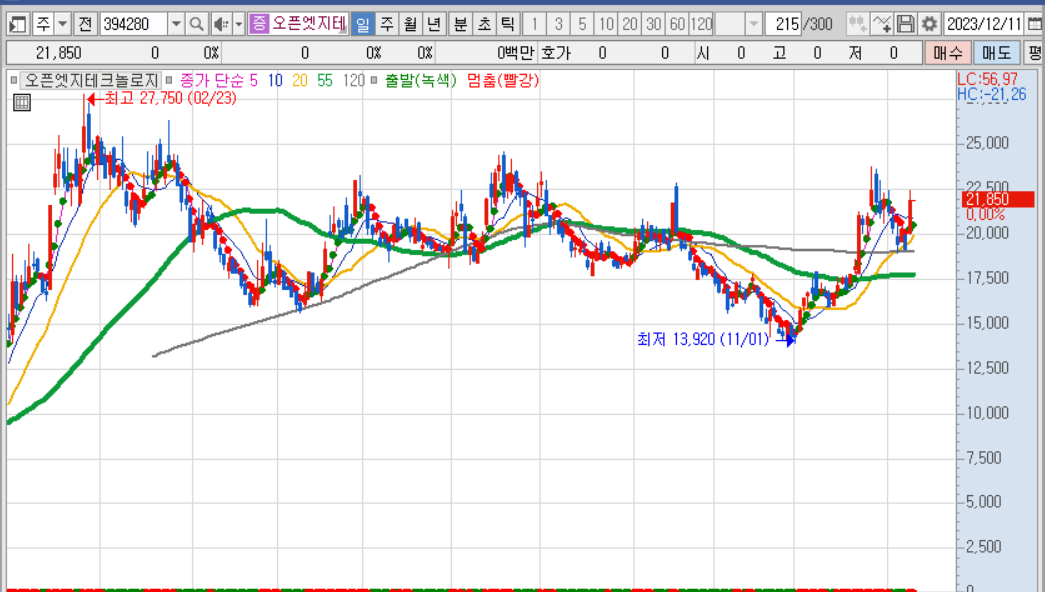Switch to the 초 second chart tab

[x=484, y=25]
